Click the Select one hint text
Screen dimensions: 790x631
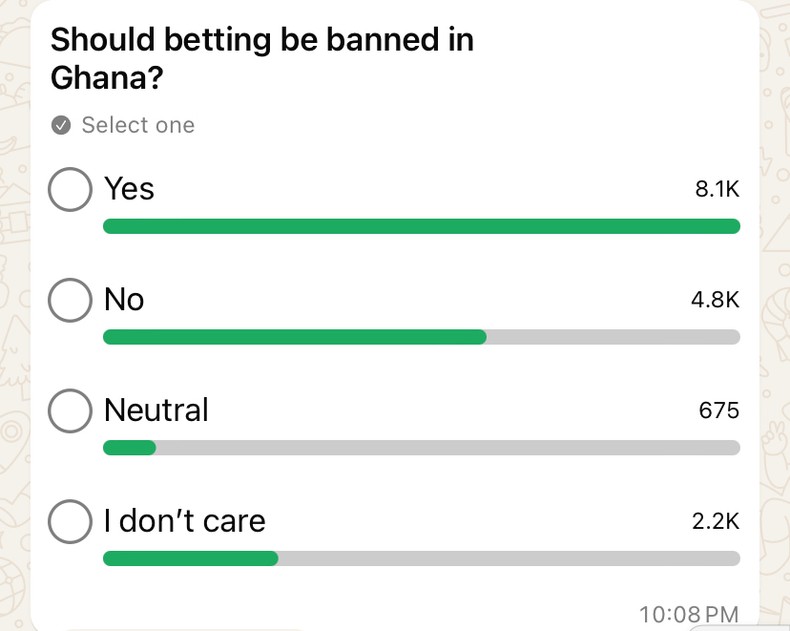[138, 126]
